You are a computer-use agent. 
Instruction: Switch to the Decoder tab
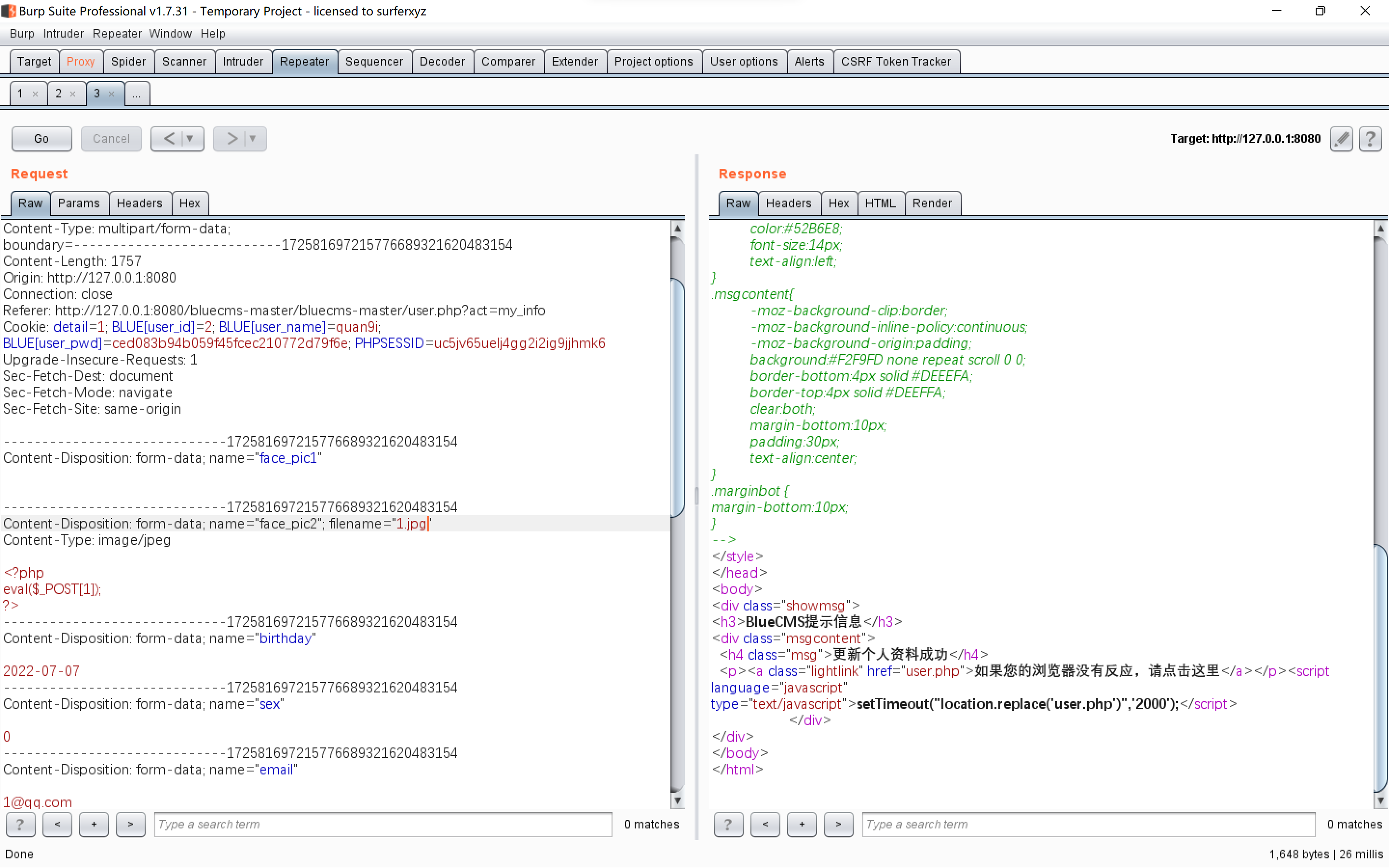tap(443, 61)
